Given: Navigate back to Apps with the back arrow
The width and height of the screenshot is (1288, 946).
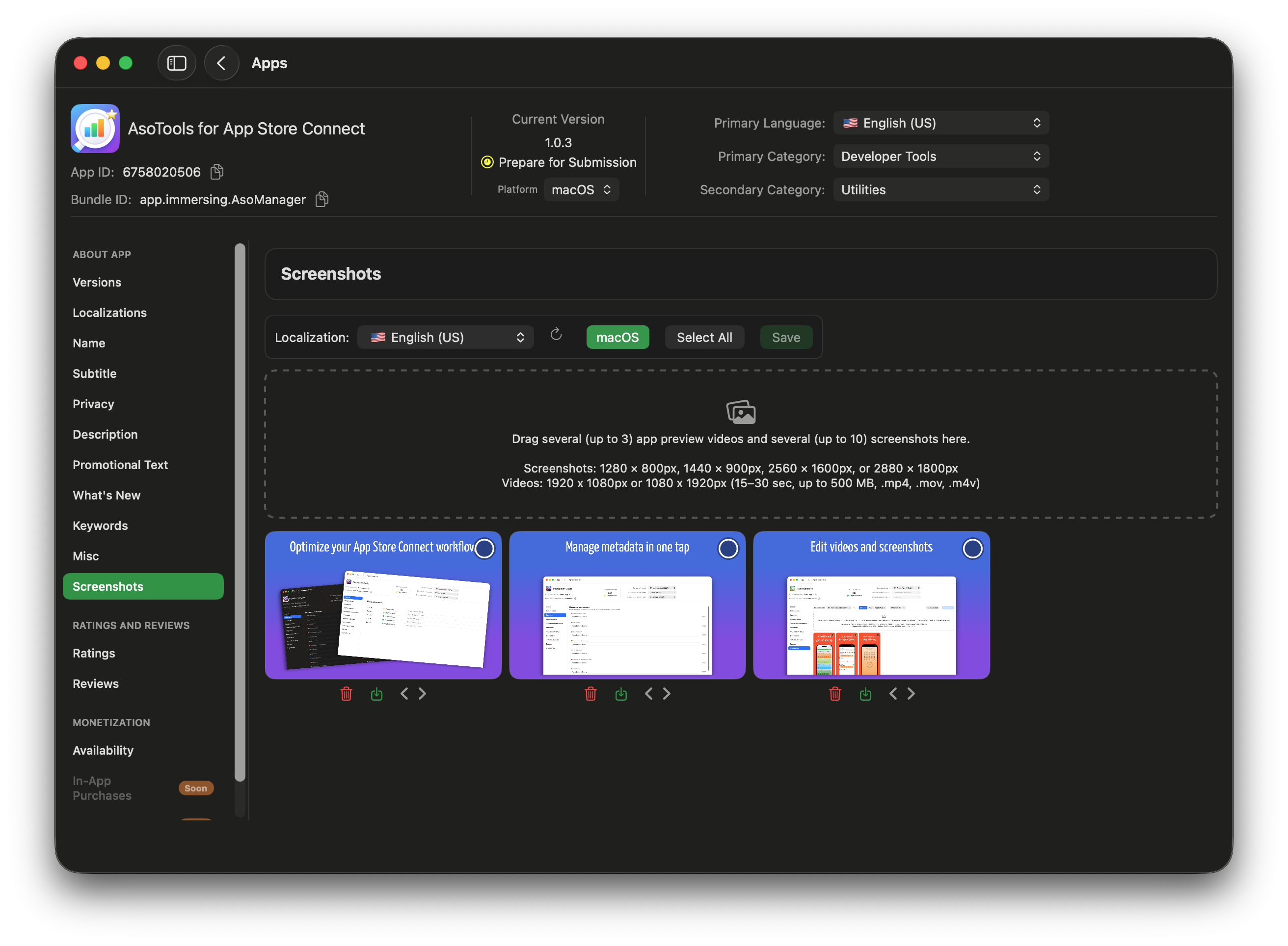Looking at the screenshot, I should tap(222, 63).
